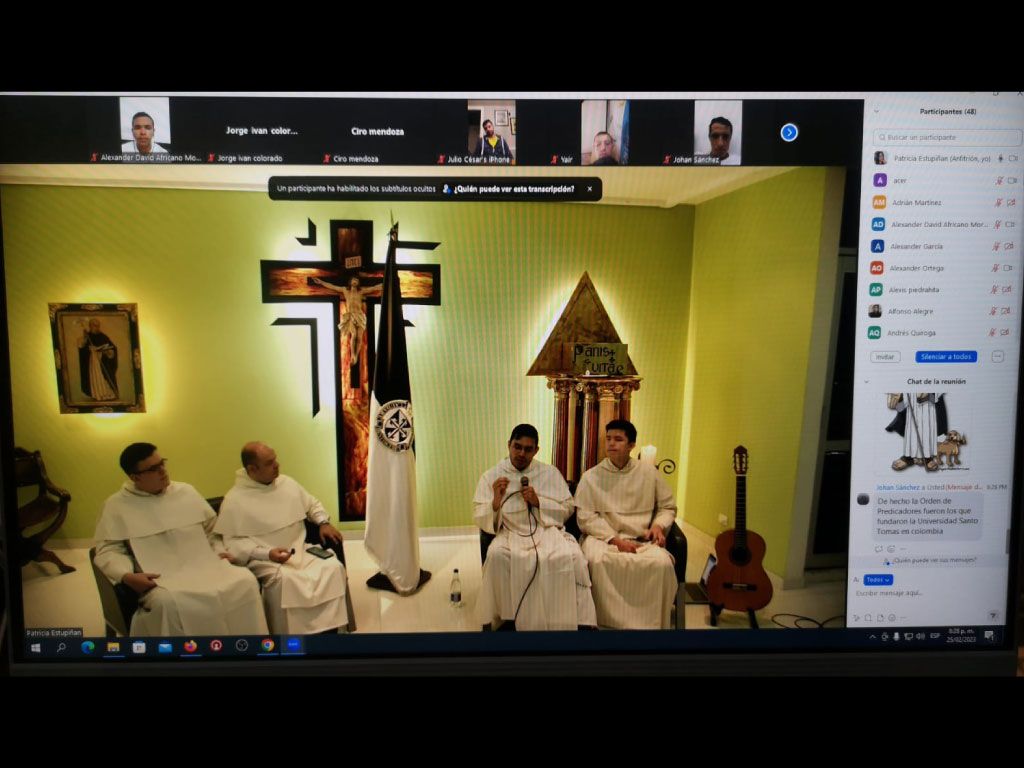The height and width of the screenshot is (768, 1024).
Task: Click the Windows search magnifier icon
Action: [x=61, y=647]
